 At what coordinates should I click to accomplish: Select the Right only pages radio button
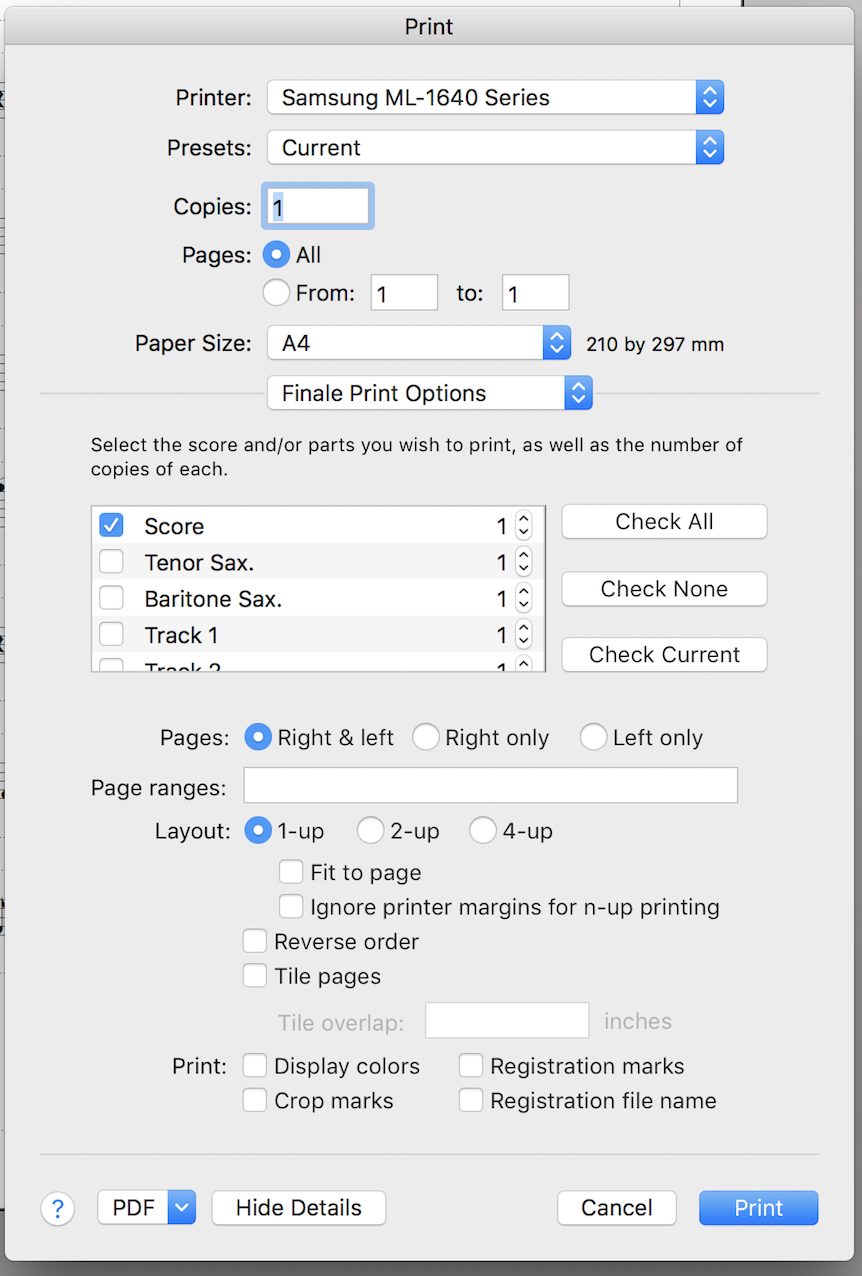pos(426,738)
